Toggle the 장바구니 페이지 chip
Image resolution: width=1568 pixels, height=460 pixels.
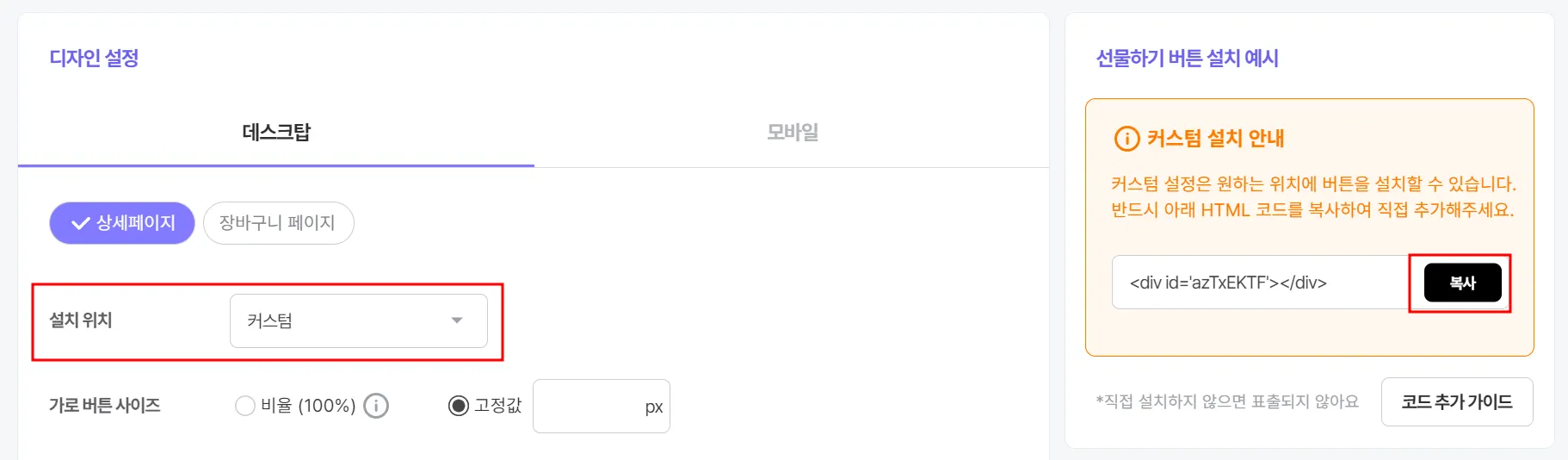click(x=278, y=223)
